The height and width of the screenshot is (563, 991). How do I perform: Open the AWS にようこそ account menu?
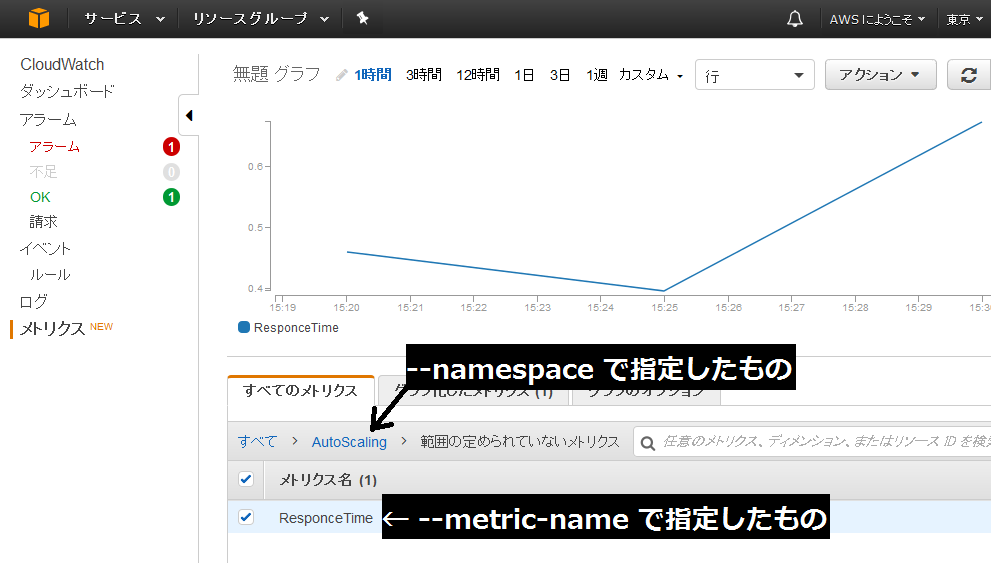pos(877,20)
